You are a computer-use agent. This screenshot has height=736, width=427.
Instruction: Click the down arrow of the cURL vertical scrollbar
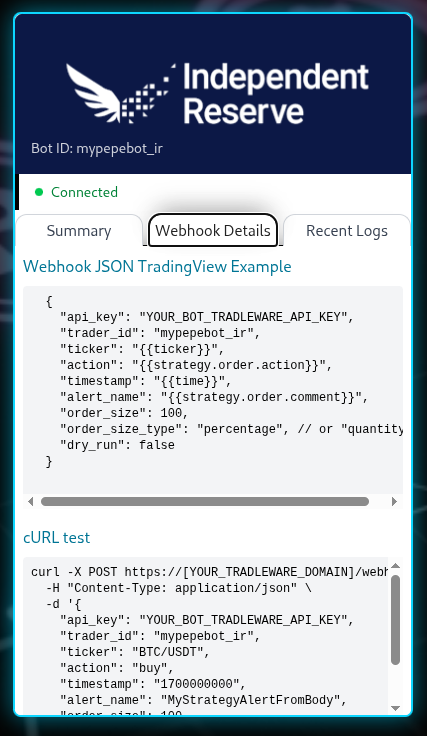pyautogui.click(x=396, y=708)
